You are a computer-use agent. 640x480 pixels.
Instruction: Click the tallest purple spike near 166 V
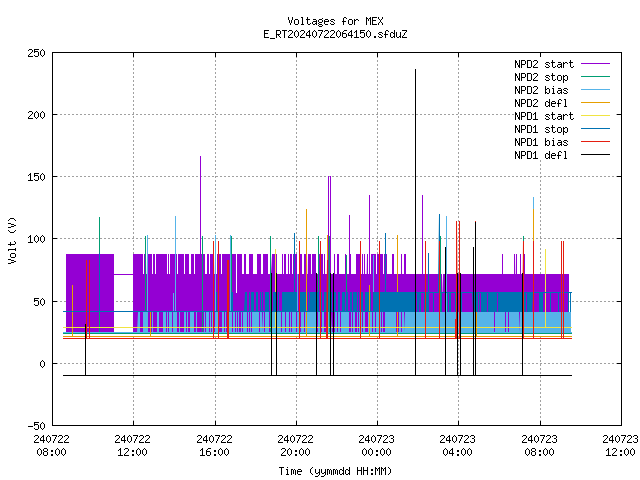pos(200,204)
